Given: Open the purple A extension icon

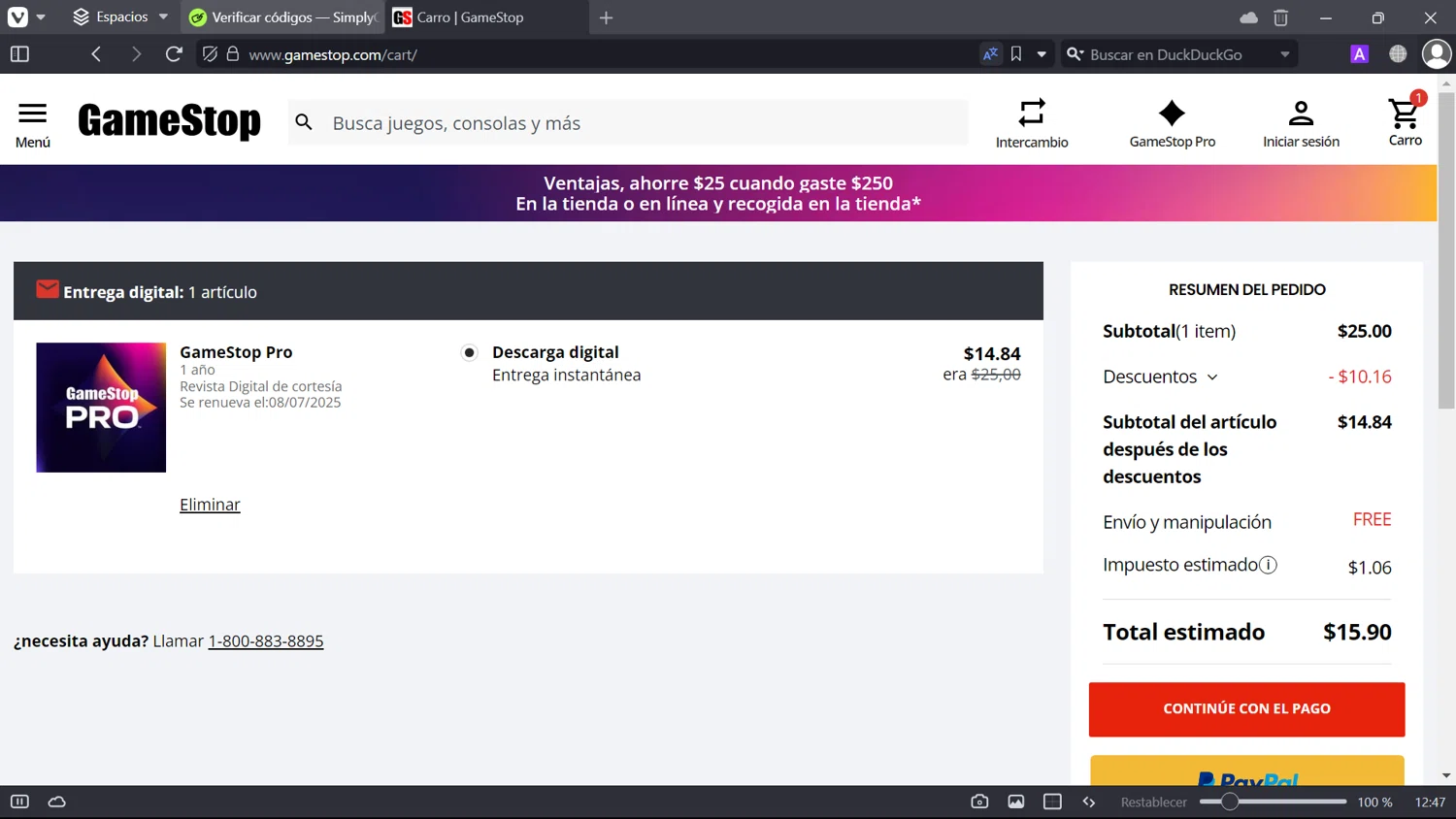Looking at the screenshot, I should click(x=1360, y=54).
